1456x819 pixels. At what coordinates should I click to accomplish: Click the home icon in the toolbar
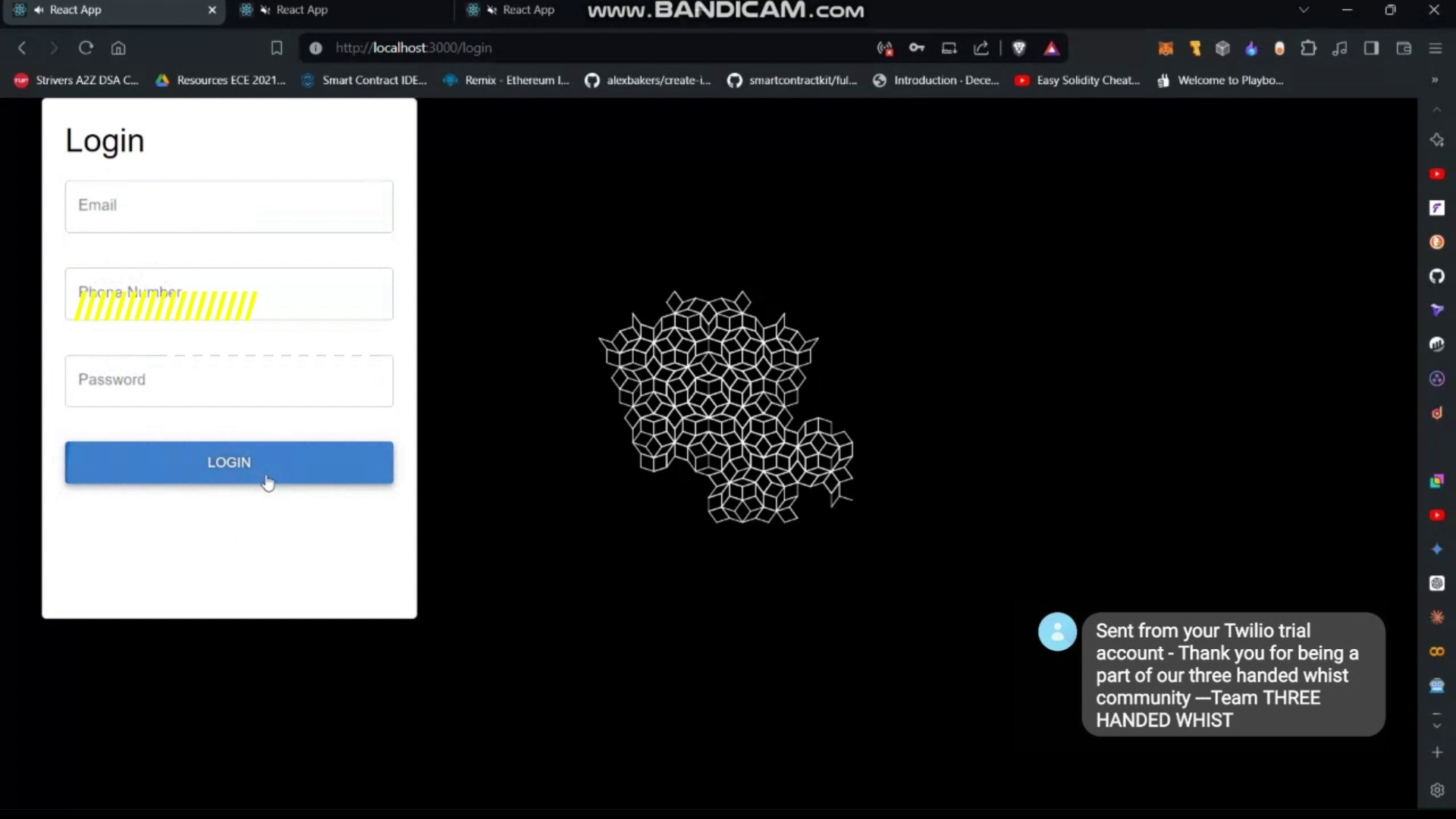(118, 48)
